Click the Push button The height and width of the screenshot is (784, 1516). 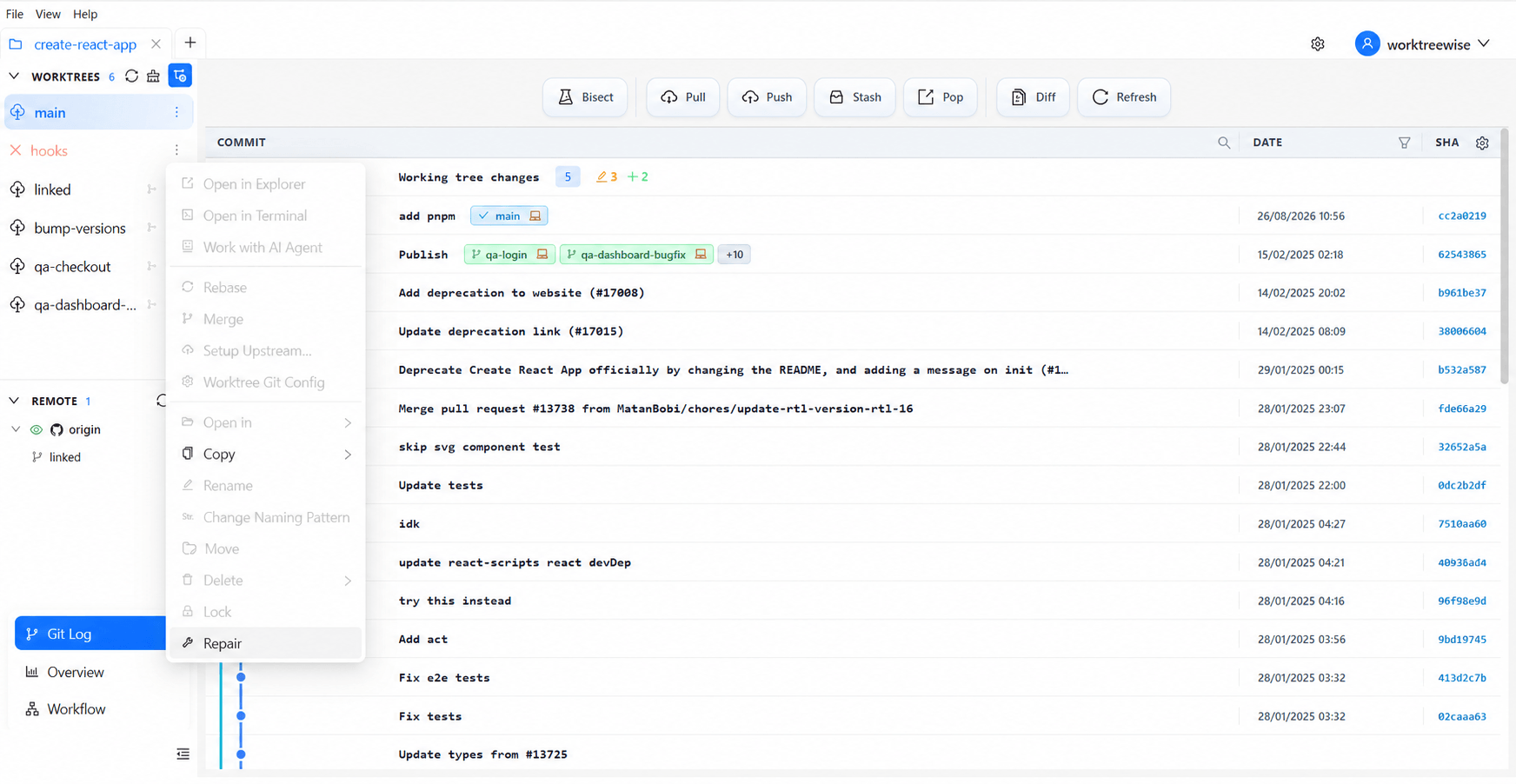pos(768,96)
